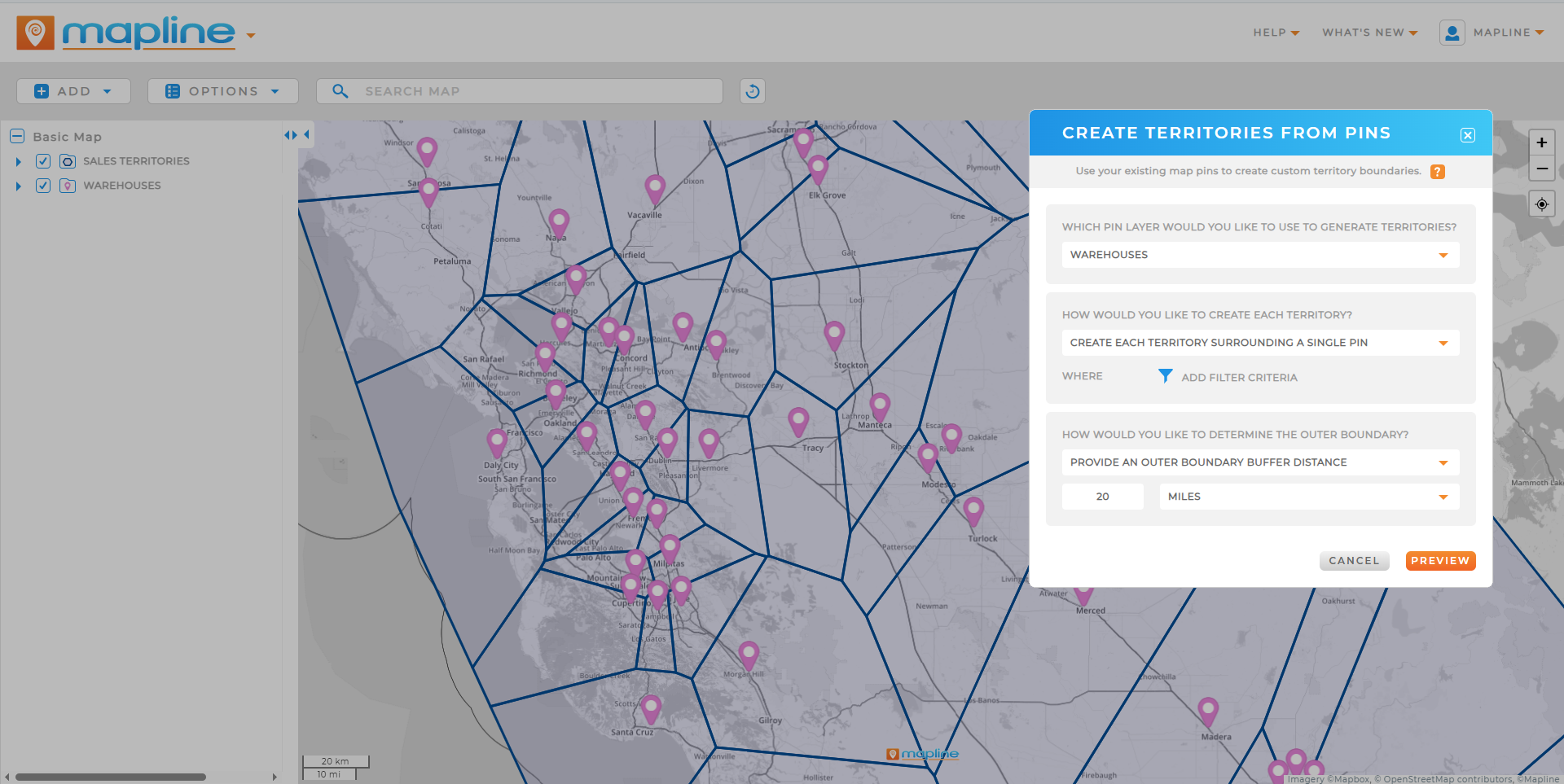Click the user avatar icon in the header

pos(1452,33)
